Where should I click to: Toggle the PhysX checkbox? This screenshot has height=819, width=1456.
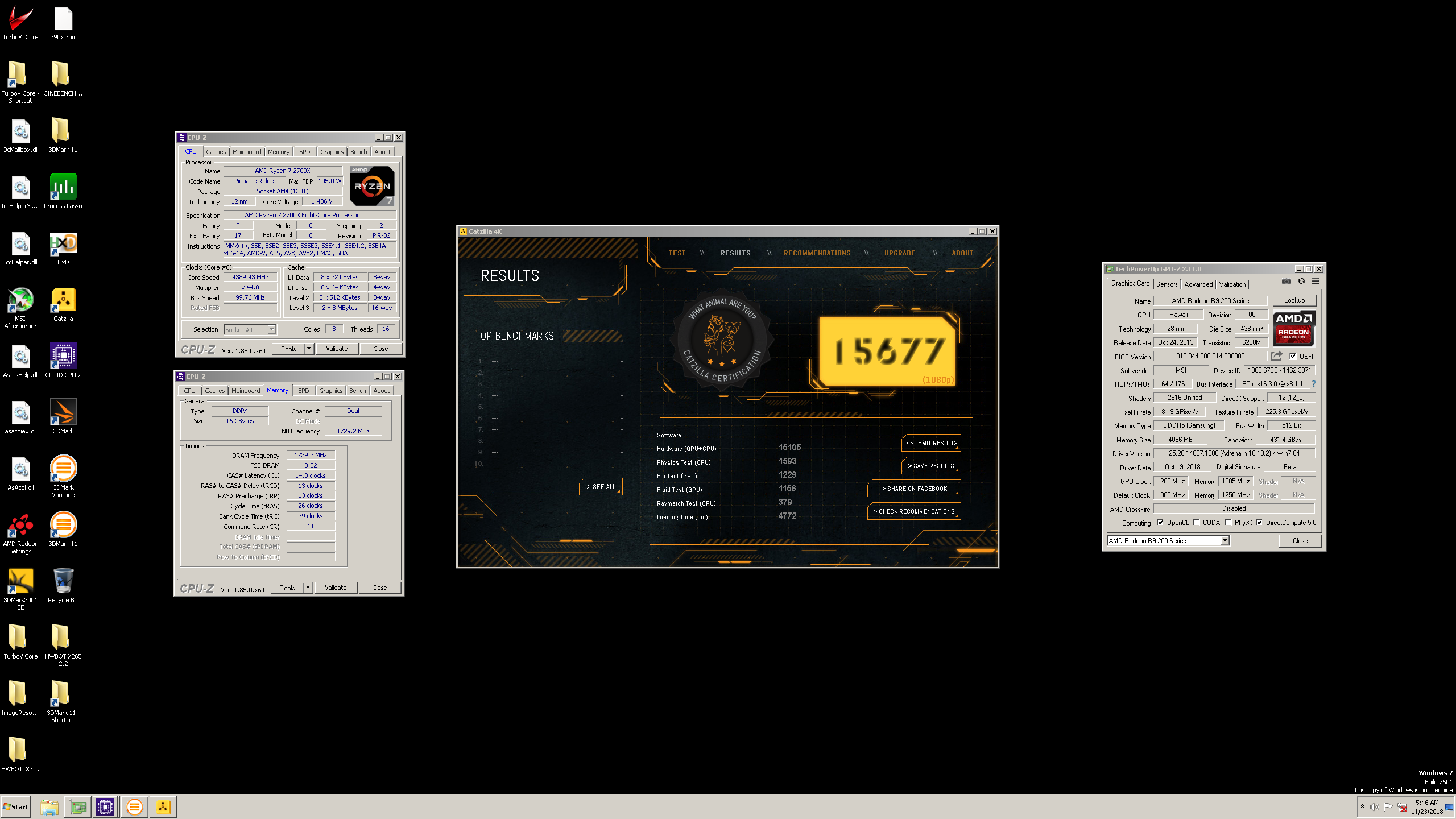[1228, 523]
